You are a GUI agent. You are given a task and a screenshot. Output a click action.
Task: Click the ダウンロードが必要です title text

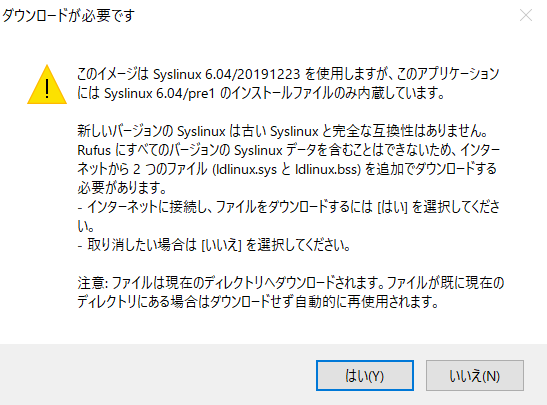coord(68,15)
